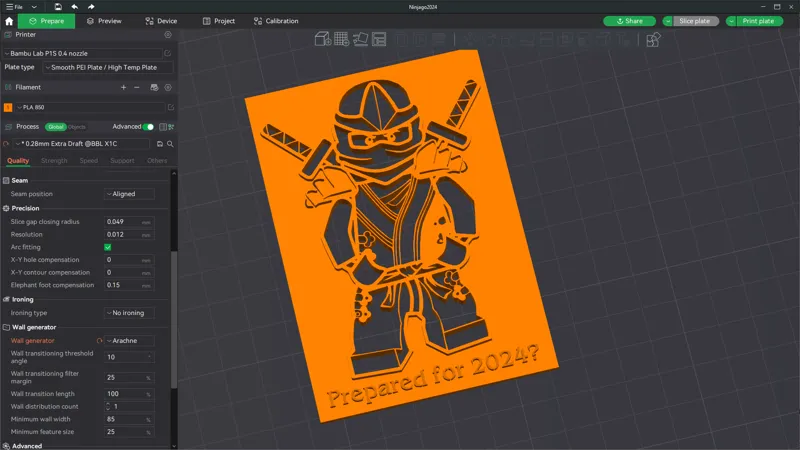The width and height of the screenshot is (800, 450).
Task: Open the Support settings tab
Action: click(x=122, y=161)
